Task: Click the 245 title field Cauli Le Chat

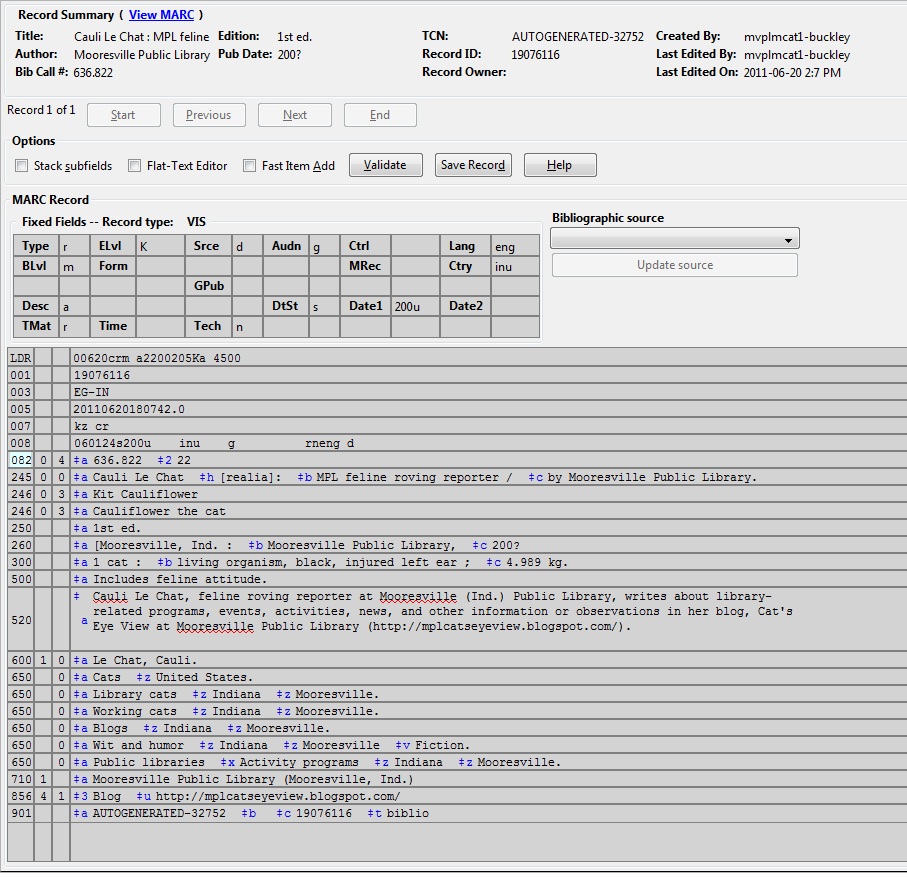Action: (488, 477)
